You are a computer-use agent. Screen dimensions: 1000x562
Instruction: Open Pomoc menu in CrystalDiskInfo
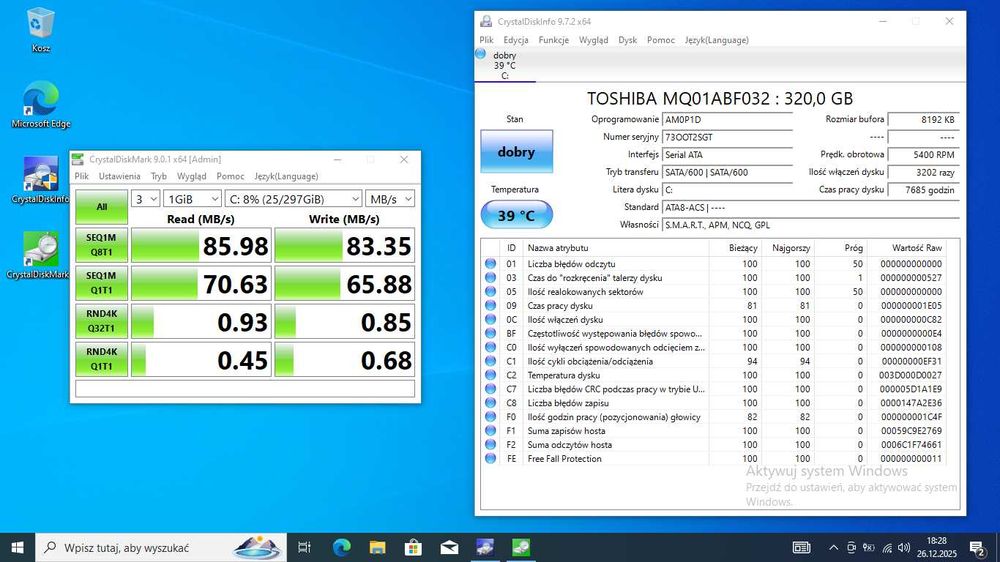pyautogui.click(x=661, y=40)
